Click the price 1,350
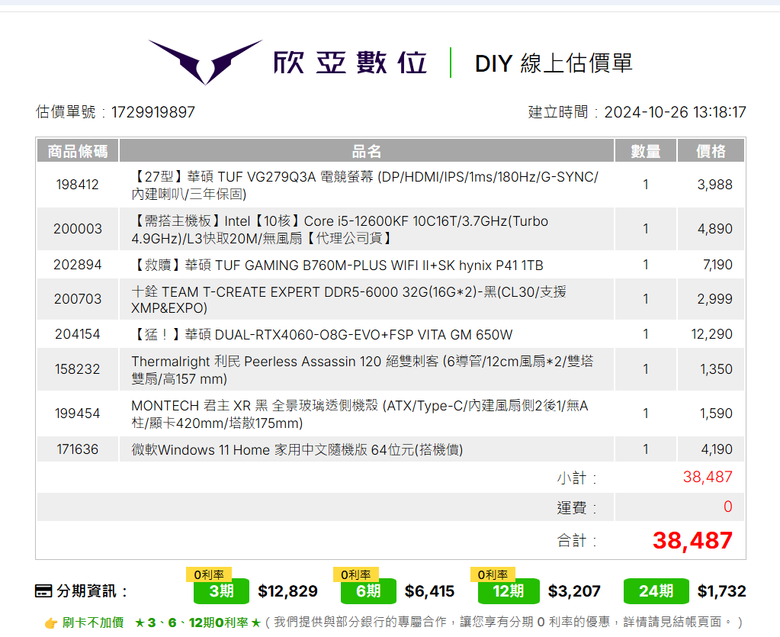This screenshot has width=780, height=637. pyautogui.click(x=716, y=369)
